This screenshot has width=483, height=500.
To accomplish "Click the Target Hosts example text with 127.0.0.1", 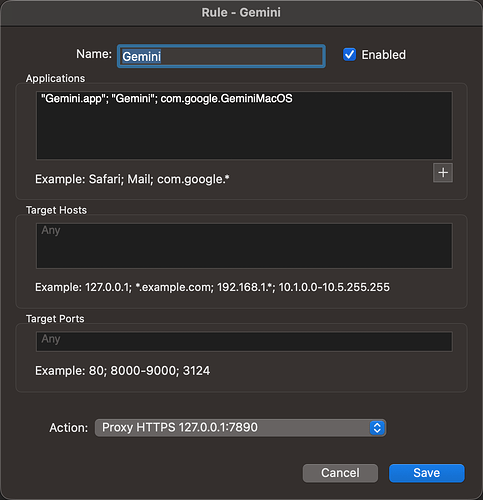I will click(x=212, y=287).
